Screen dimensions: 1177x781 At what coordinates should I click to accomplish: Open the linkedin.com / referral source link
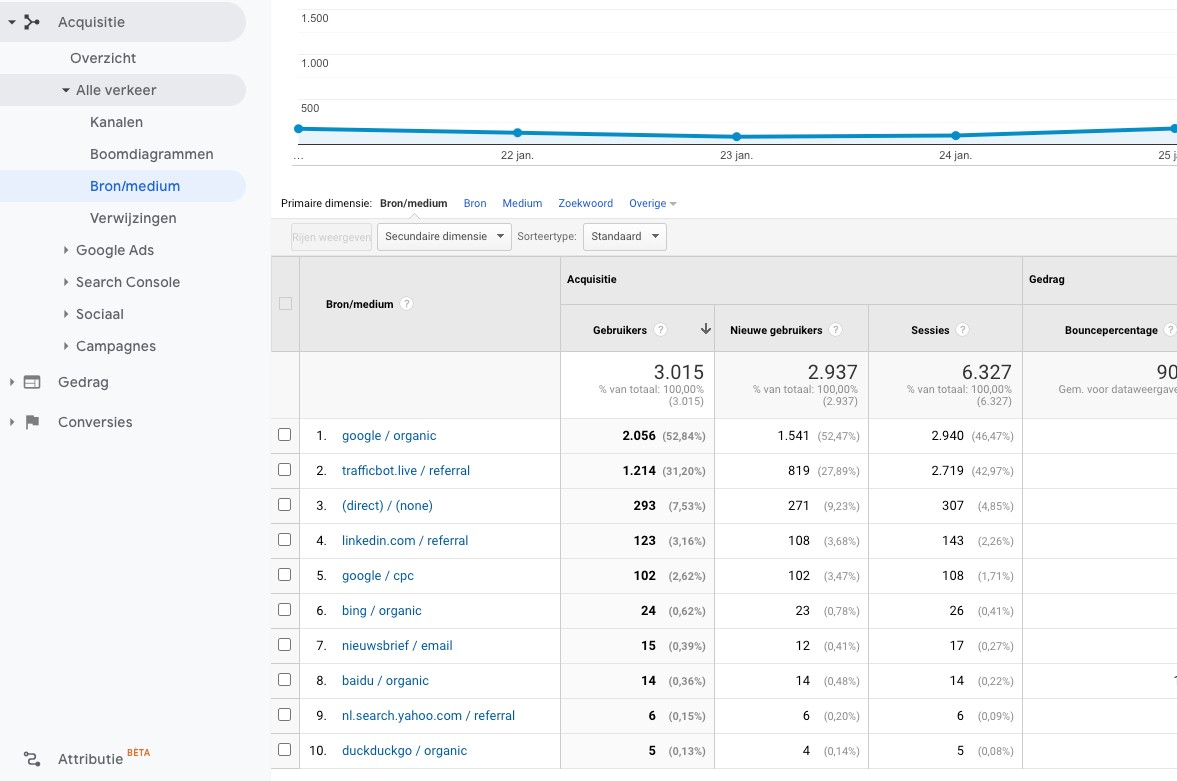point(404,540)
